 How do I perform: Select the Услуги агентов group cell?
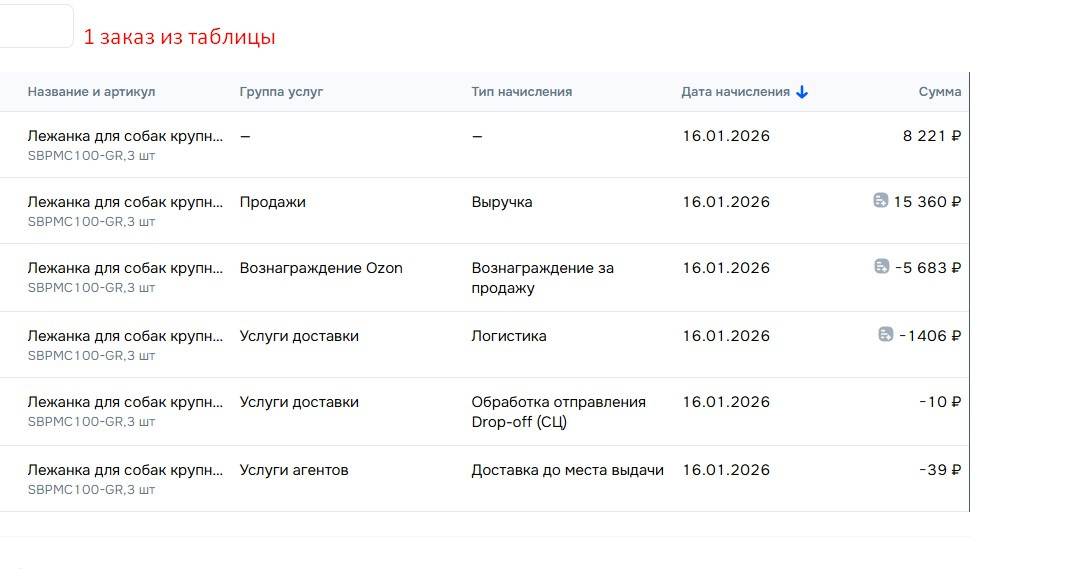(x=294, y=470)
